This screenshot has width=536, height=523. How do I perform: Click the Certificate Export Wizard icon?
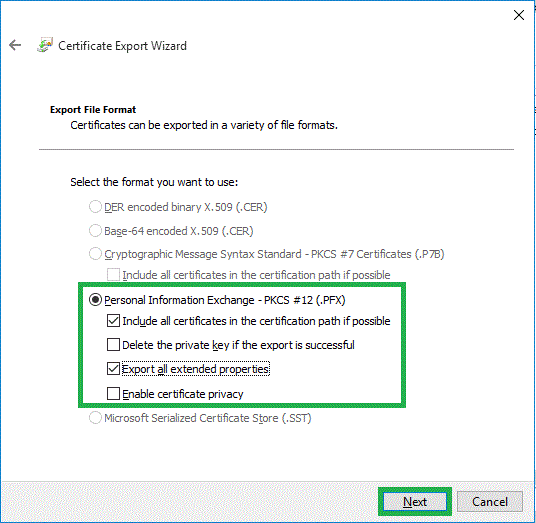point(45,45)
